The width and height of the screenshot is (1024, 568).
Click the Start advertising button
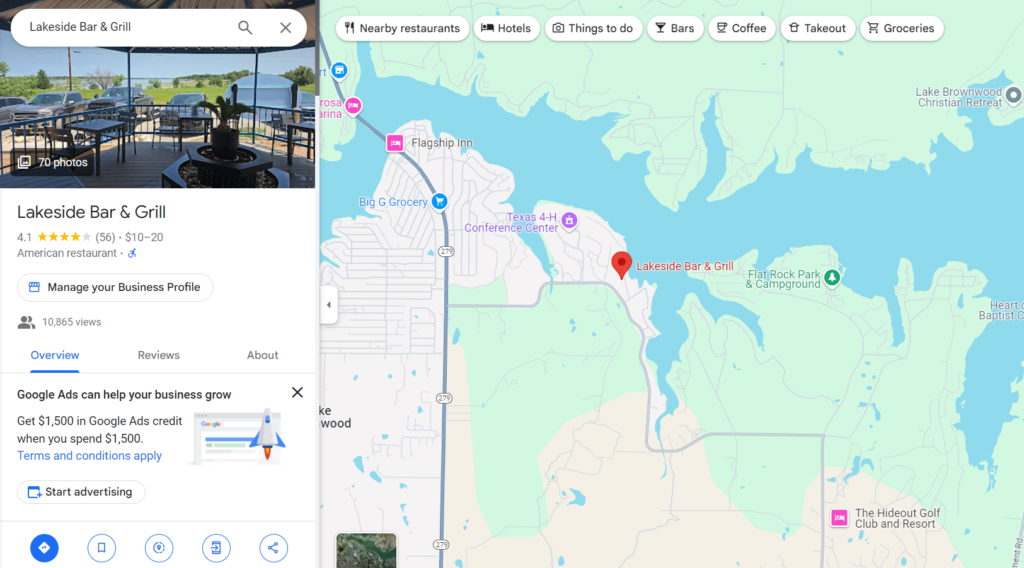(x=81, y=492)
